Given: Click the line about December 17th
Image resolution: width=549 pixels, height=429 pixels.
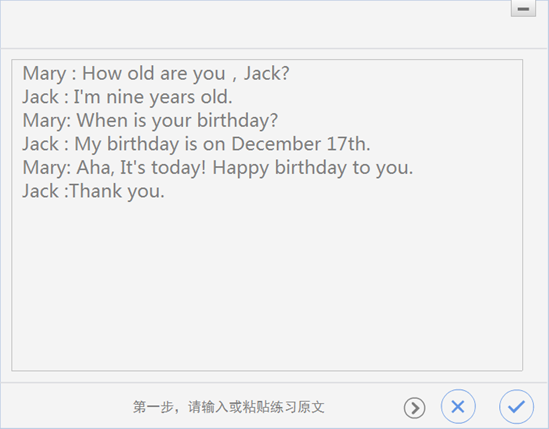Looking at the screenshot, I should (x=196, y=144).
